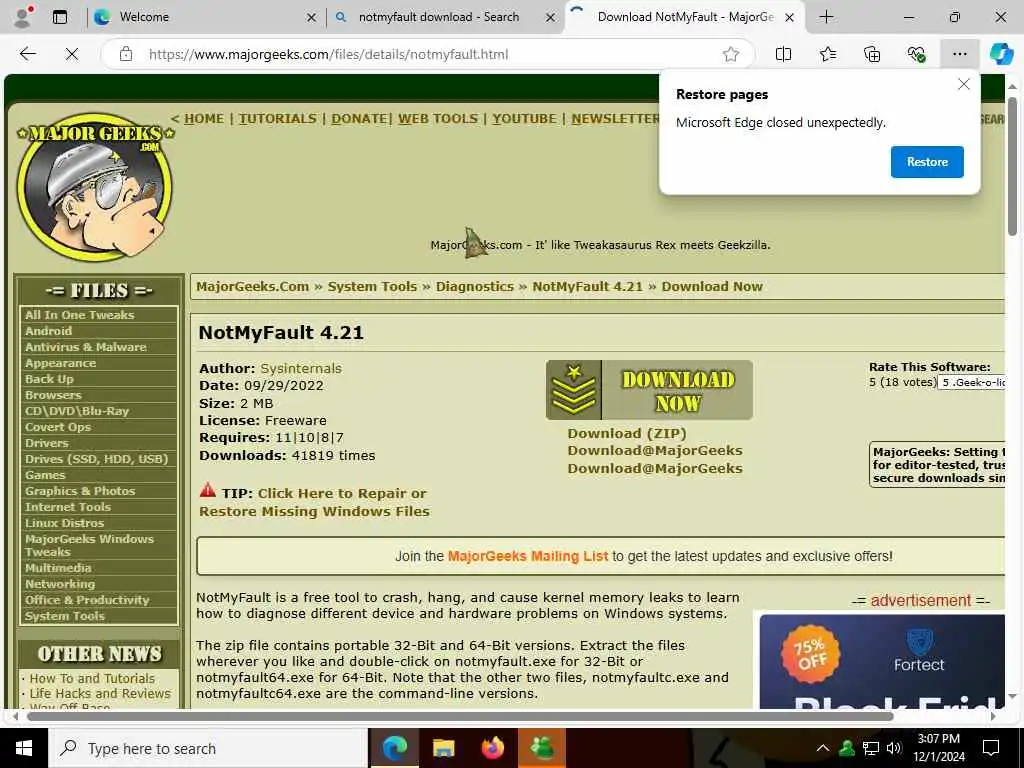Open the MajorGeeks Mailing List link
Image resolution: width=1024 pixels, height=768 pixels.
(528, 556)
